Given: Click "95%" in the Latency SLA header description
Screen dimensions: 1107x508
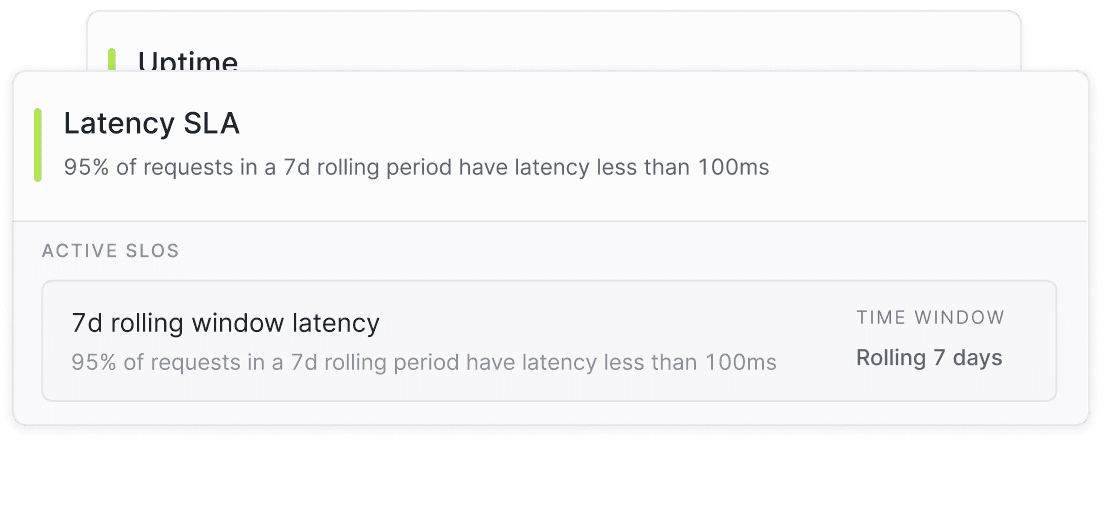Looking at the screenshot, I should 87,167.
